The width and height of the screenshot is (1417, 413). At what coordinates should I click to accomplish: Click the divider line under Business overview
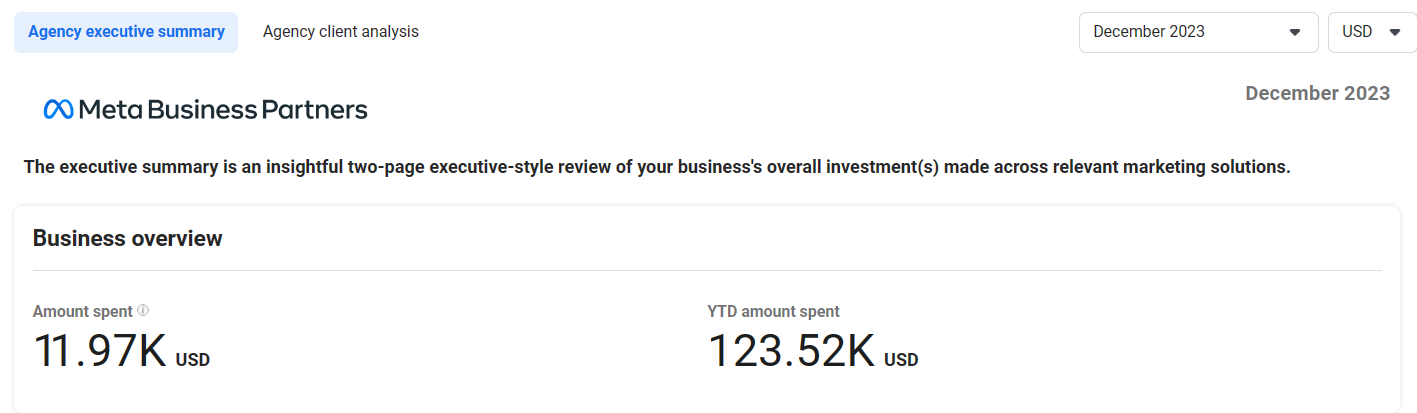[x=707, y=270]
